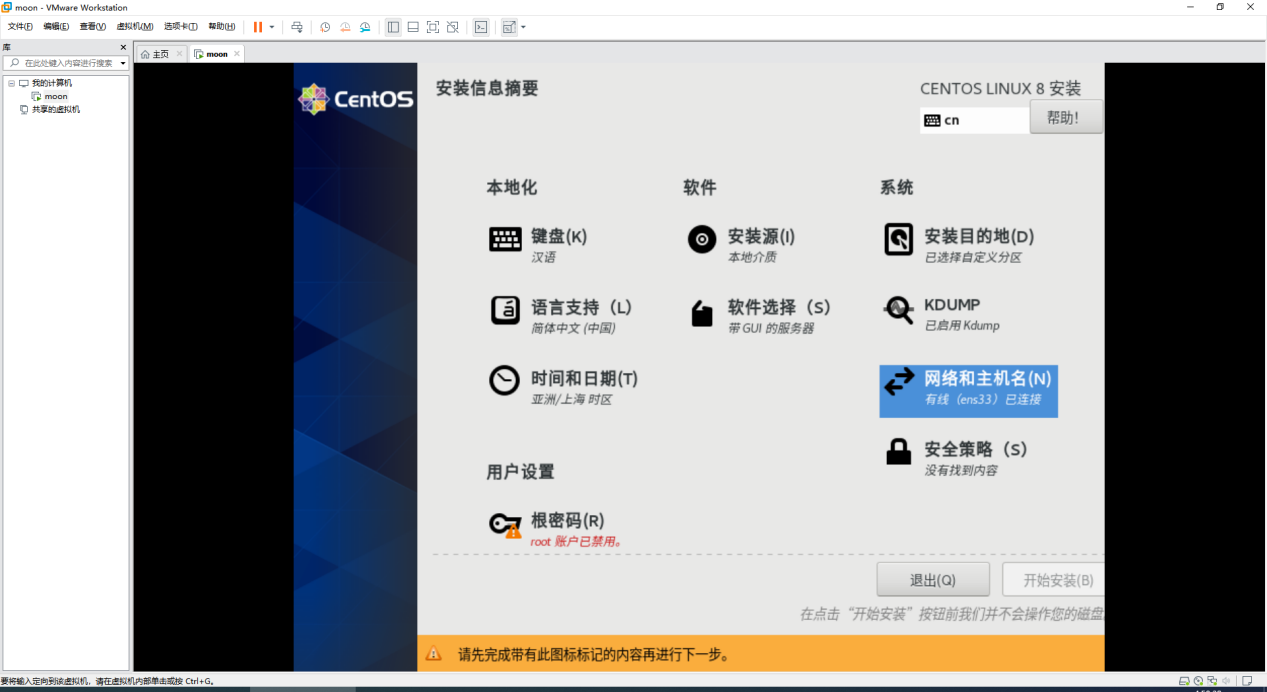The width and height of the screenshot is (1267, 692).
Task: Open the stretch display dropdown arrow
Action: pyautogui.click(x=523, y=27)
